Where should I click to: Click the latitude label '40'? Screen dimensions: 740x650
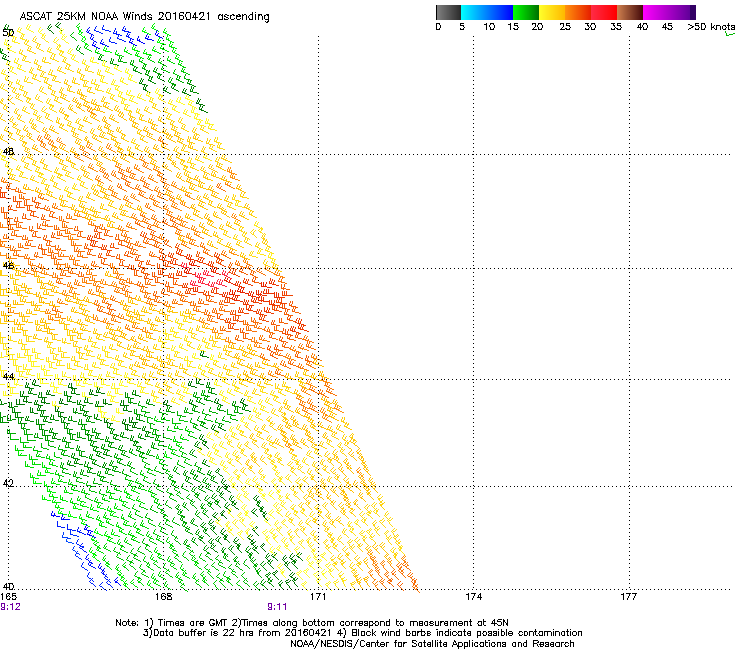tap(8, 587)
